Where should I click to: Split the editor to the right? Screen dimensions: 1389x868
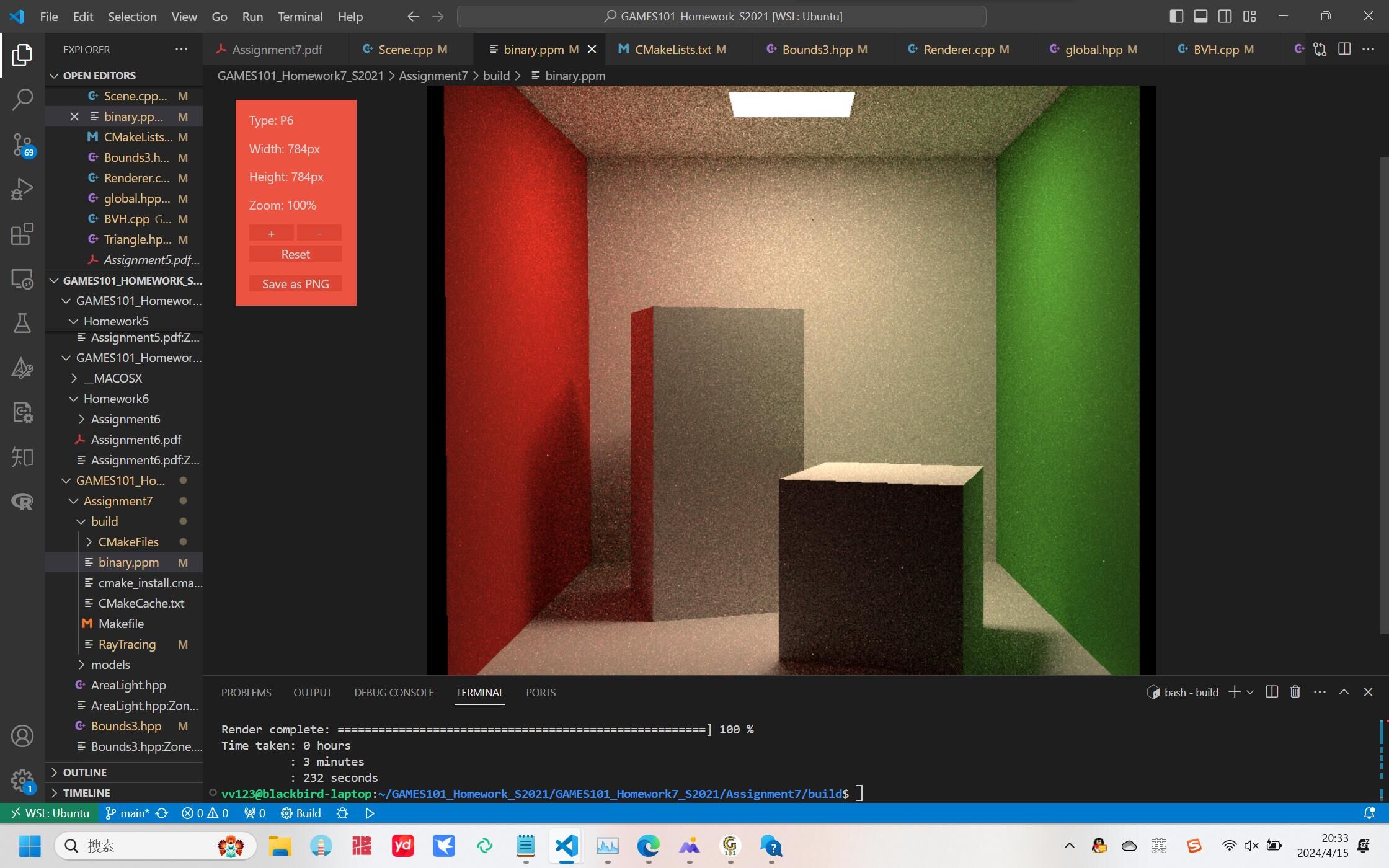(1344, 49)
